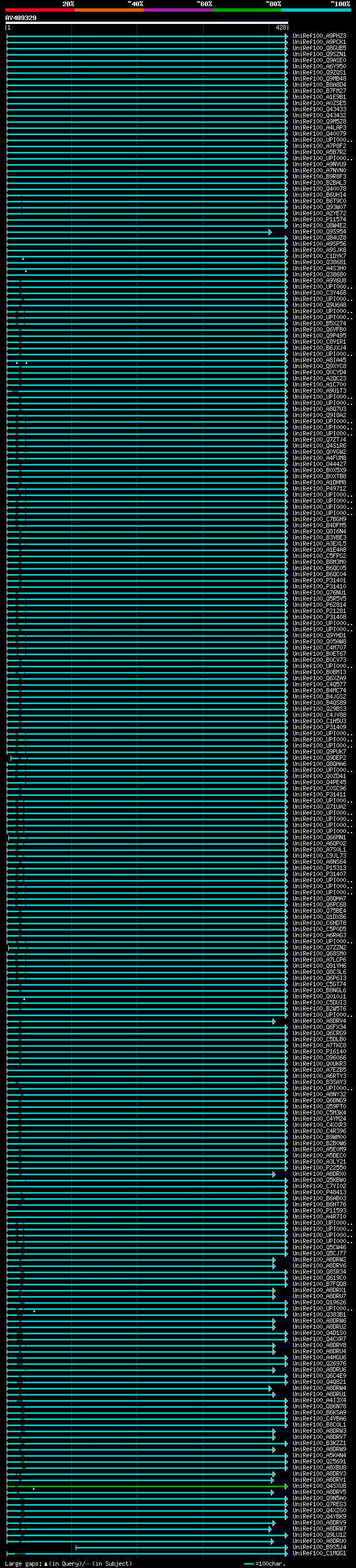Select the UniRef100_P31410 label
Image resolution: width=356 pixels, height=1568 pixels.
click(319, 587)
